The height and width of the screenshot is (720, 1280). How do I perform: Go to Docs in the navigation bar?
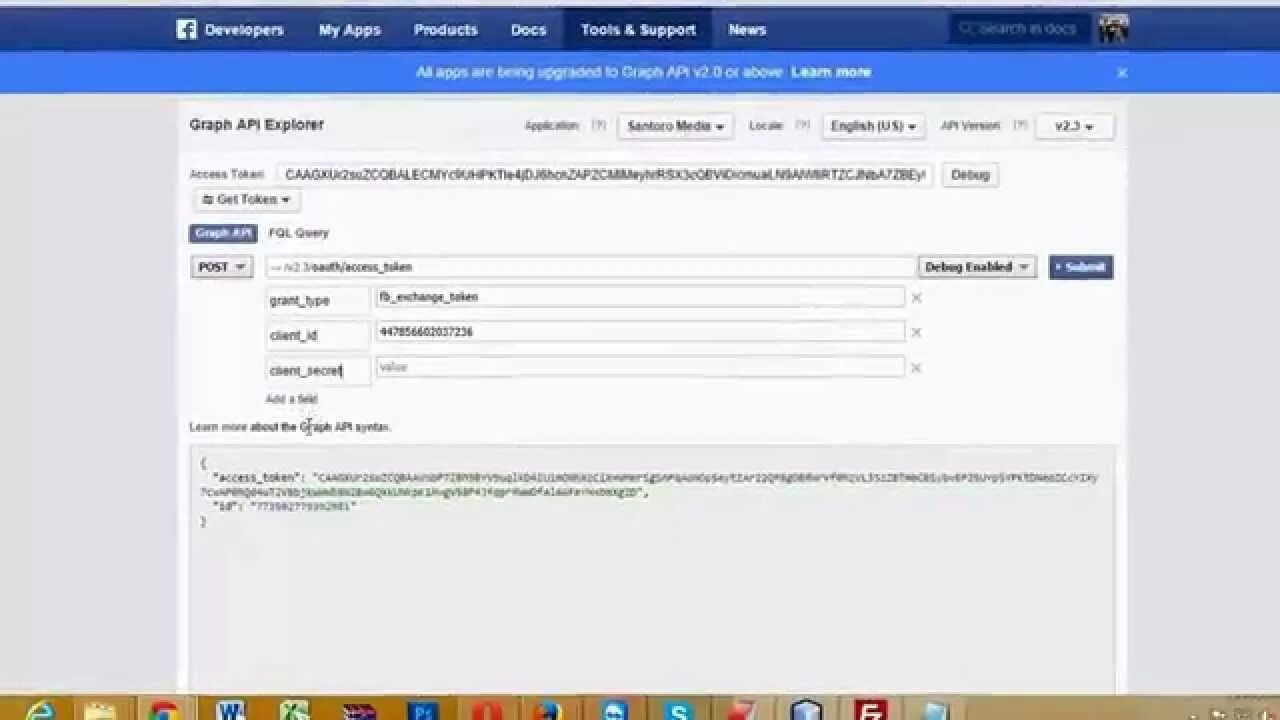(x=529, y=30)
